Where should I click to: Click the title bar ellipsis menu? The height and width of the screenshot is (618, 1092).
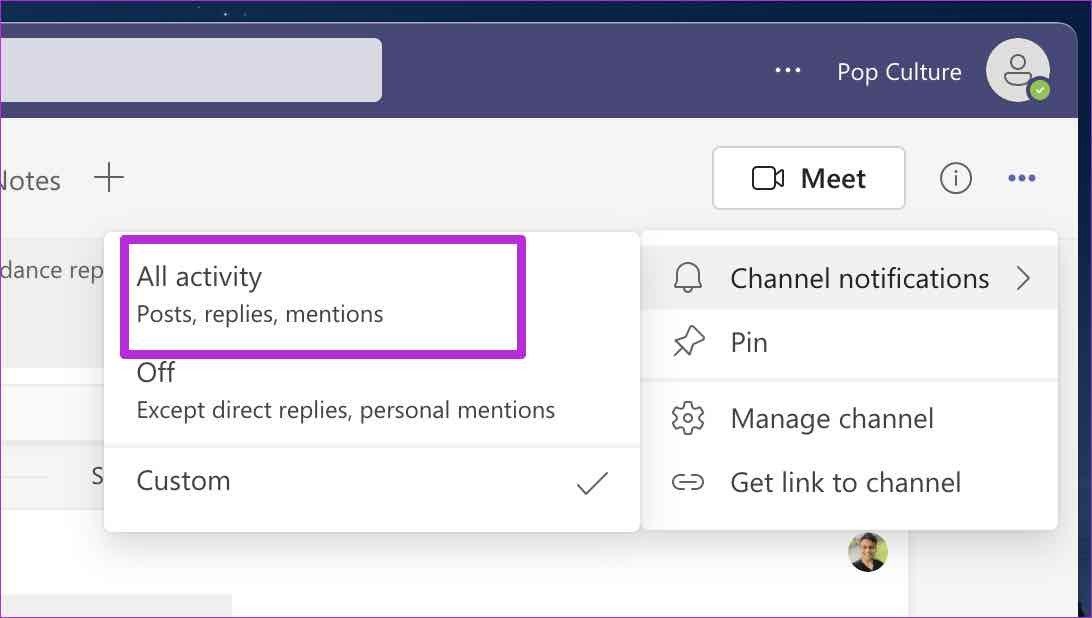788,70
